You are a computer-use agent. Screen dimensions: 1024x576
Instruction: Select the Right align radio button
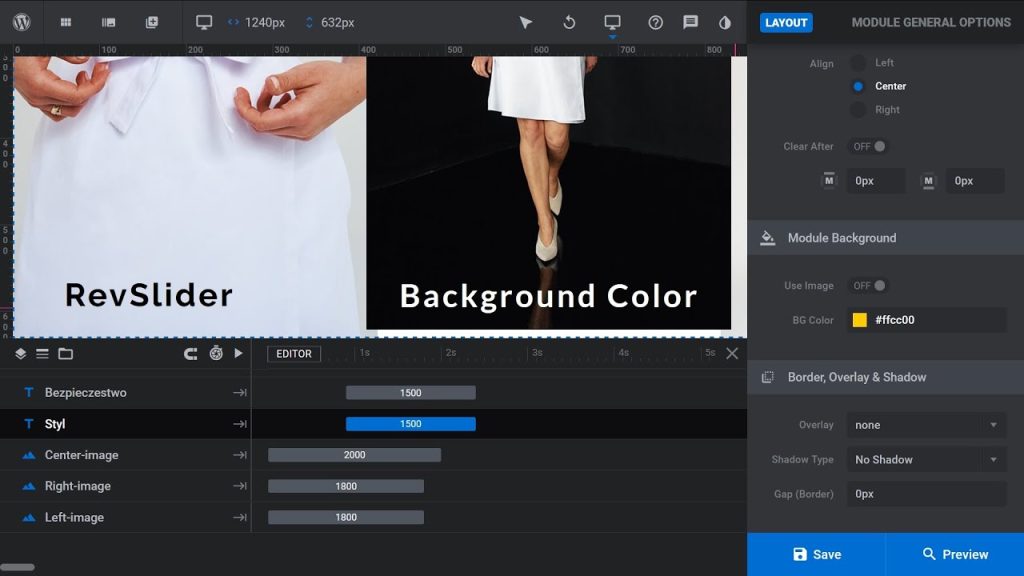click(858, 110)
